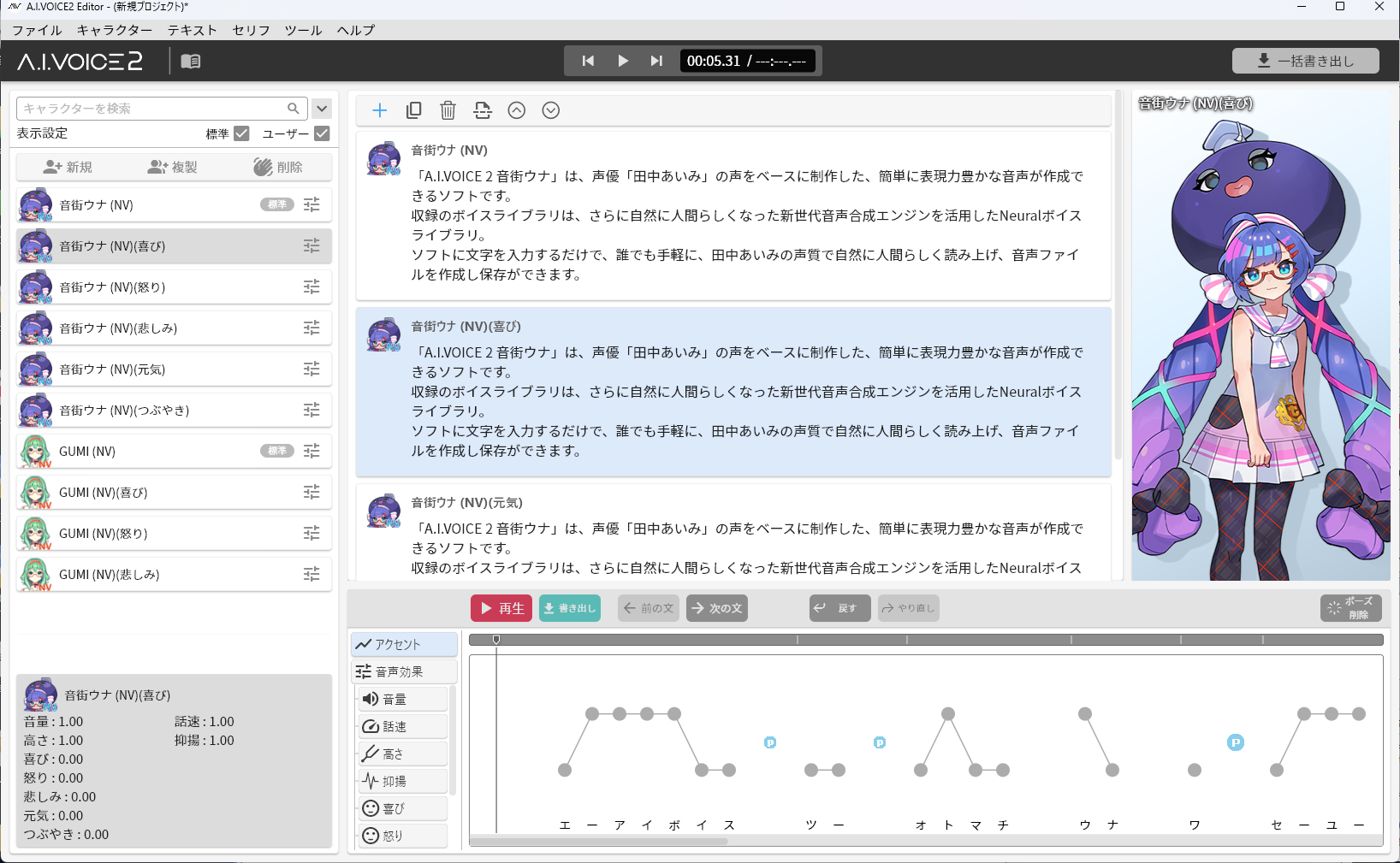Click the pause marker before ツー
The height and width of the screenshot is (863, 1400).
(x=770, y=742)
